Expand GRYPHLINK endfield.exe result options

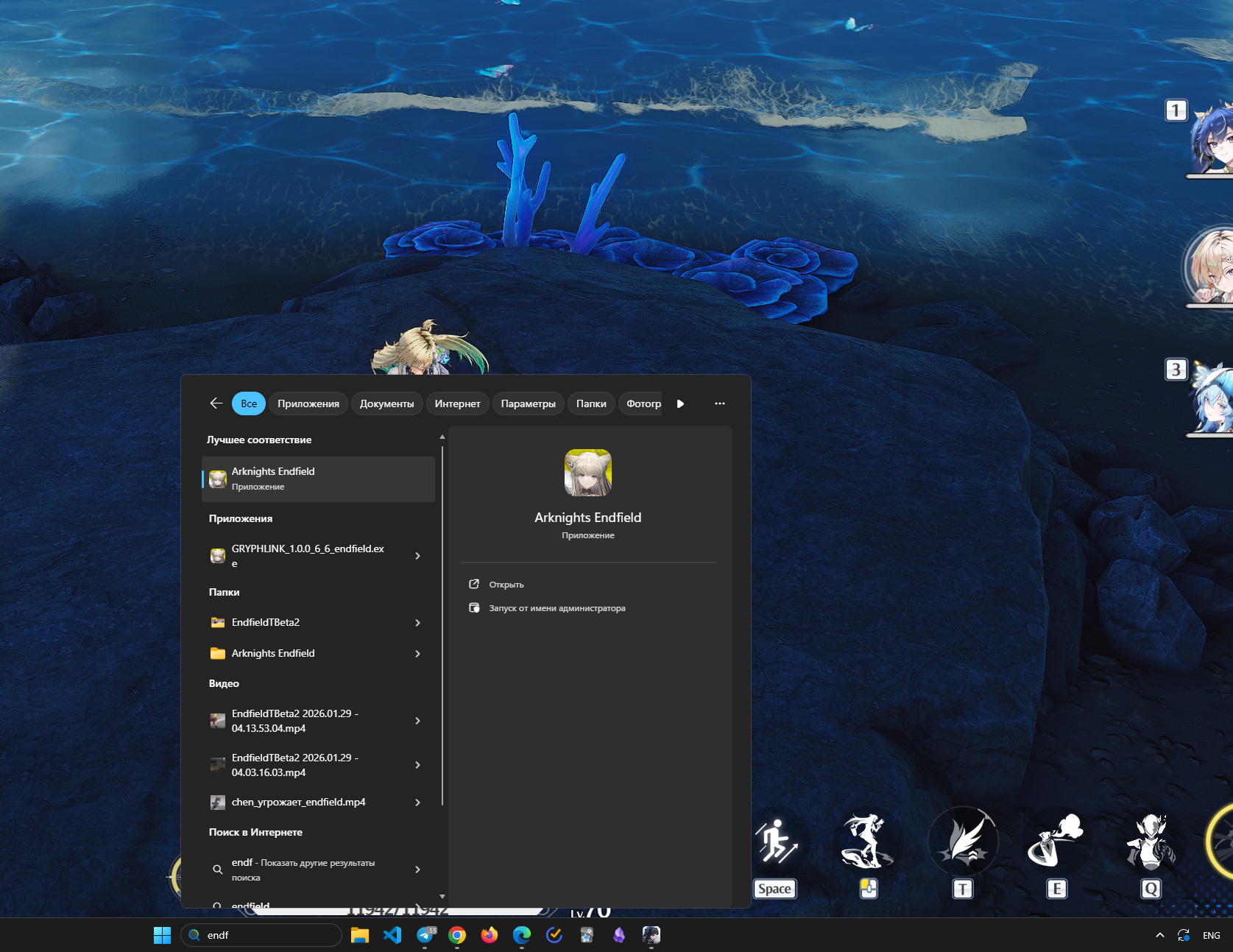[417, 556]
